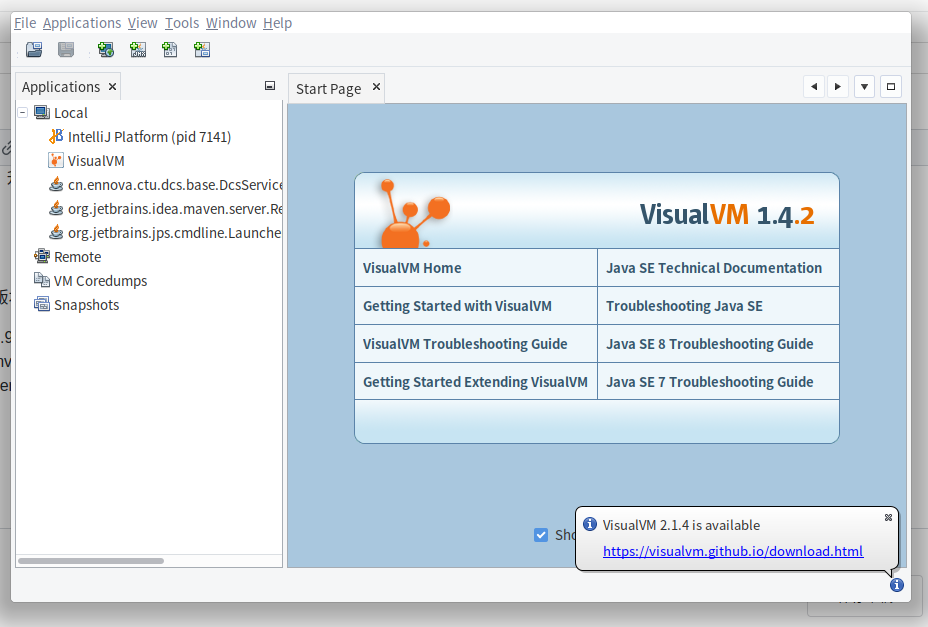928x627 pixels.
Task: Open the Applications menu
Action: click(82, 23)
